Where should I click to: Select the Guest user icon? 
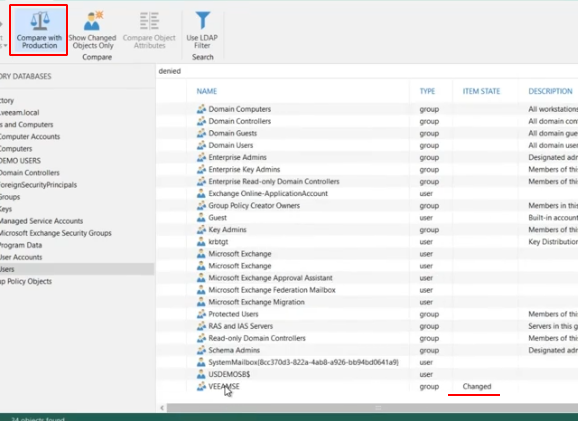point(201,218)
